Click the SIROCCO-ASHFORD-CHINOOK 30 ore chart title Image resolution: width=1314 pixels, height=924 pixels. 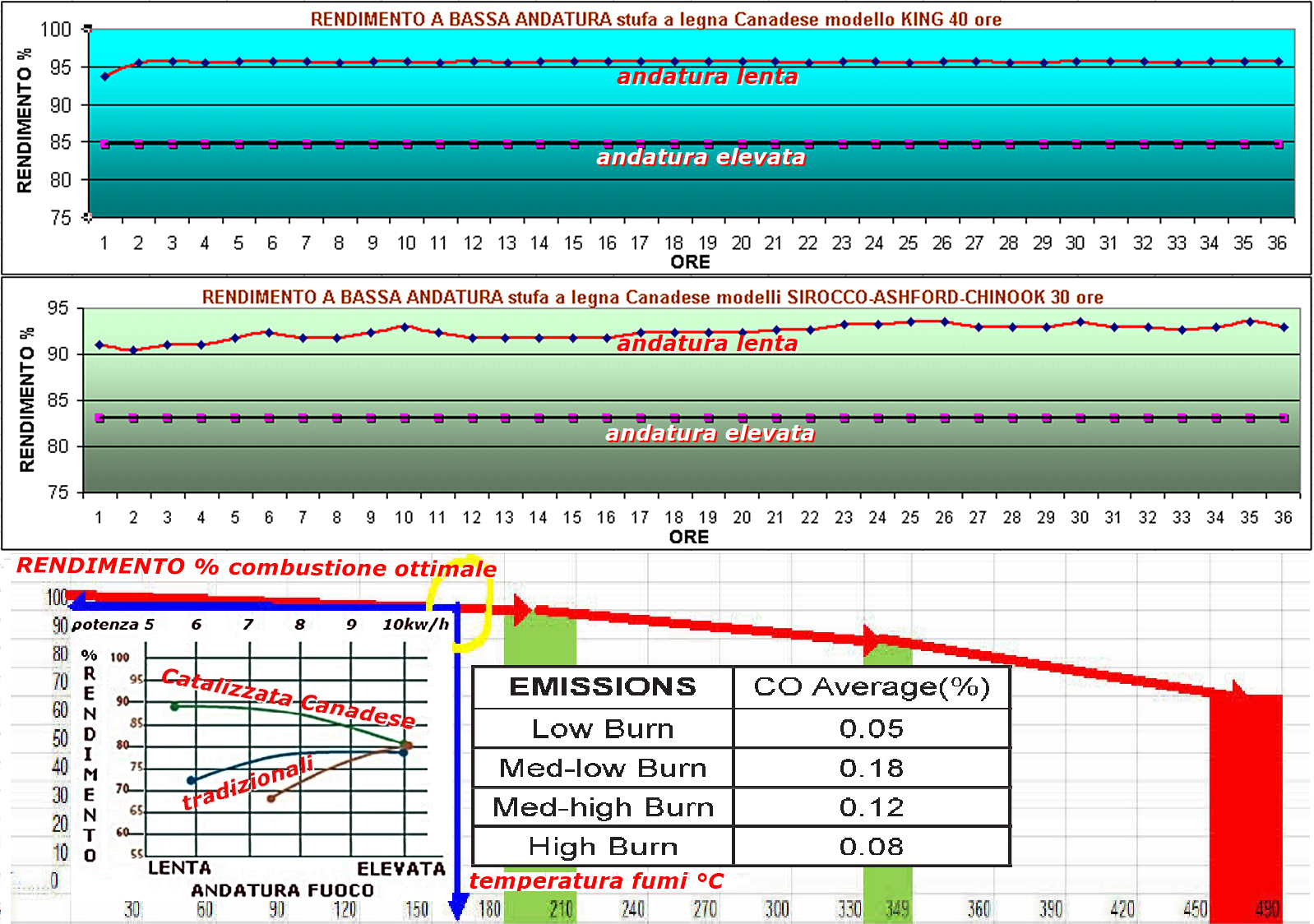(x=652, y=297)
